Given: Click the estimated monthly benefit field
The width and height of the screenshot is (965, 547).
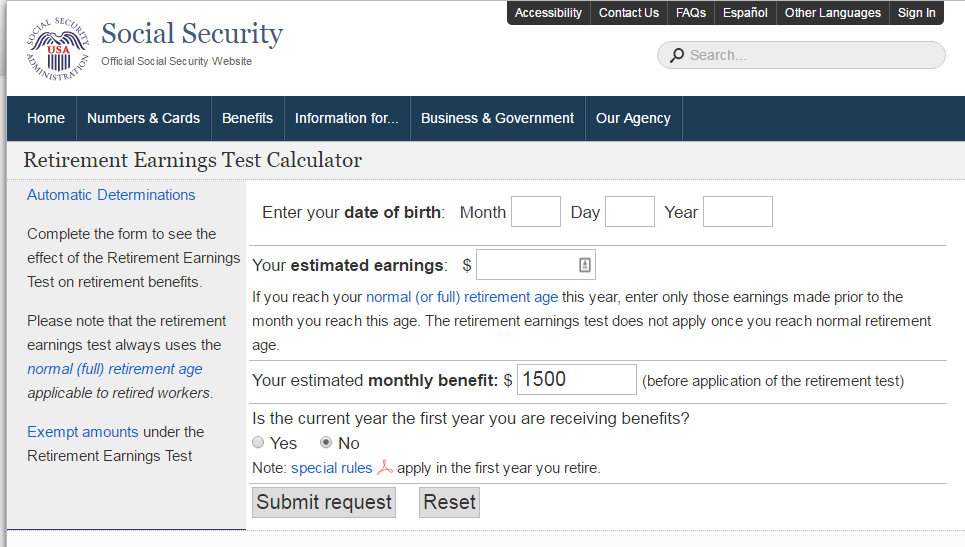Looking at the screenshot, I should click(576, 380).
